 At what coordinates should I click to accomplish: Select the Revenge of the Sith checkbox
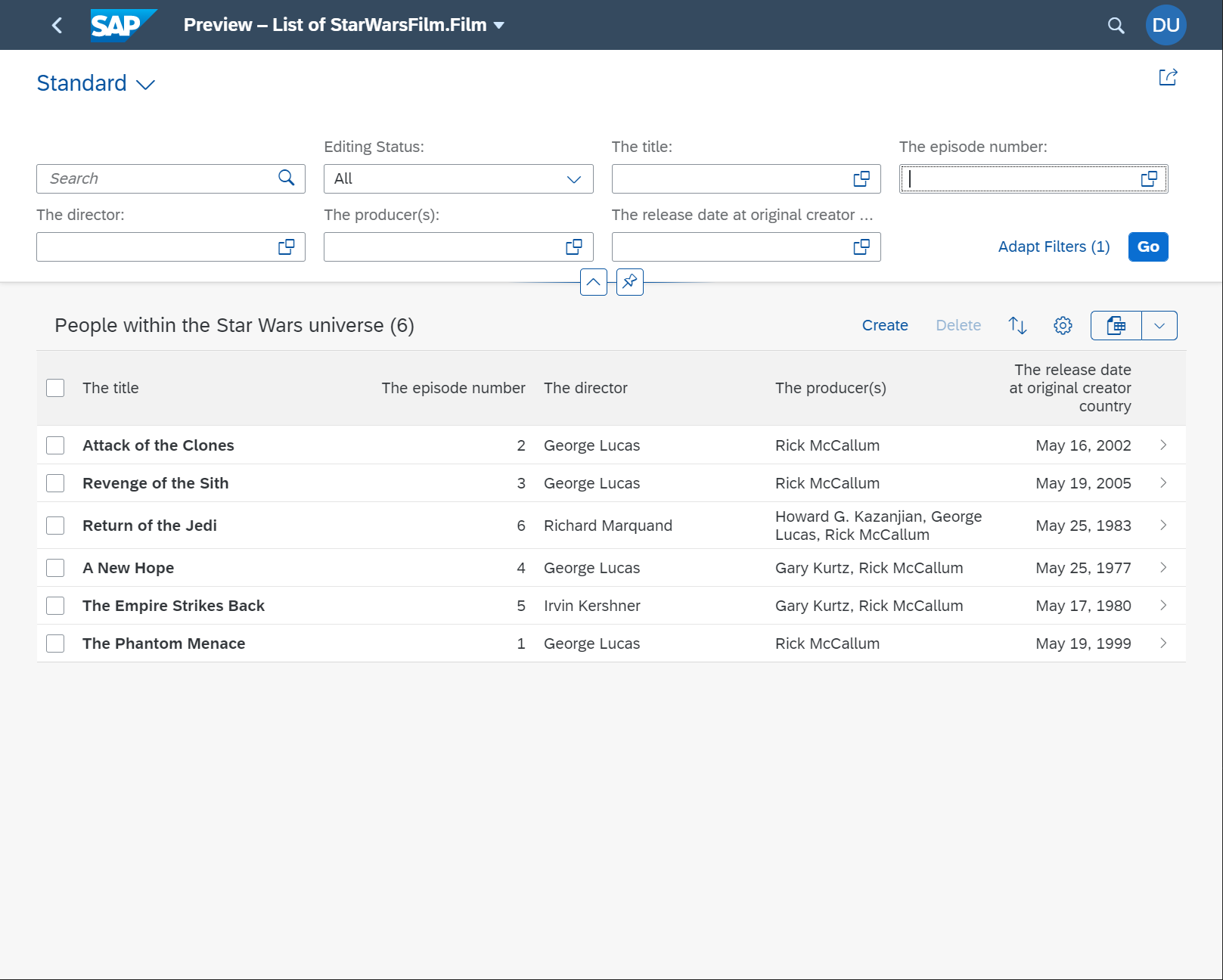(x=55, y=483)
